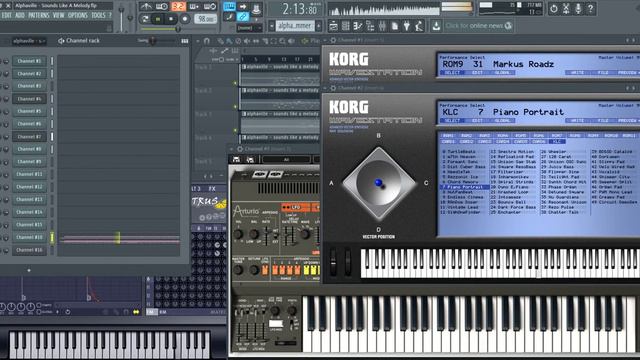Click the audio editor scissors icon
Image resolution: width=640 pixels, height=360 pixels.
point(566,8)
